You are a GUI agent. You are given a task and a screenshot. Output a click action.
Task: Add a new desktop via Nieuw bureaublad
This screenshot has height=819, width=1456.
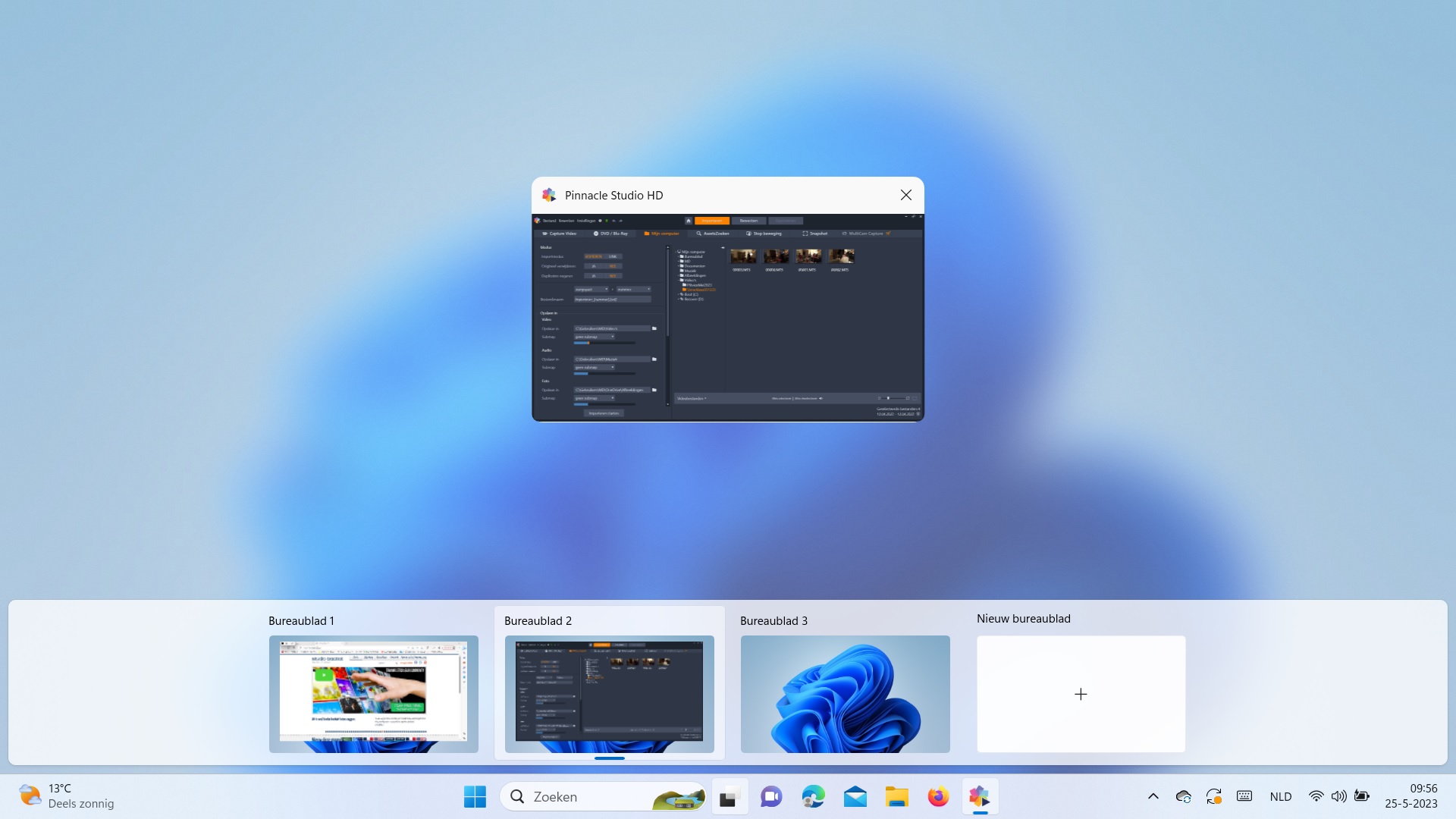tap(1081, 694)
